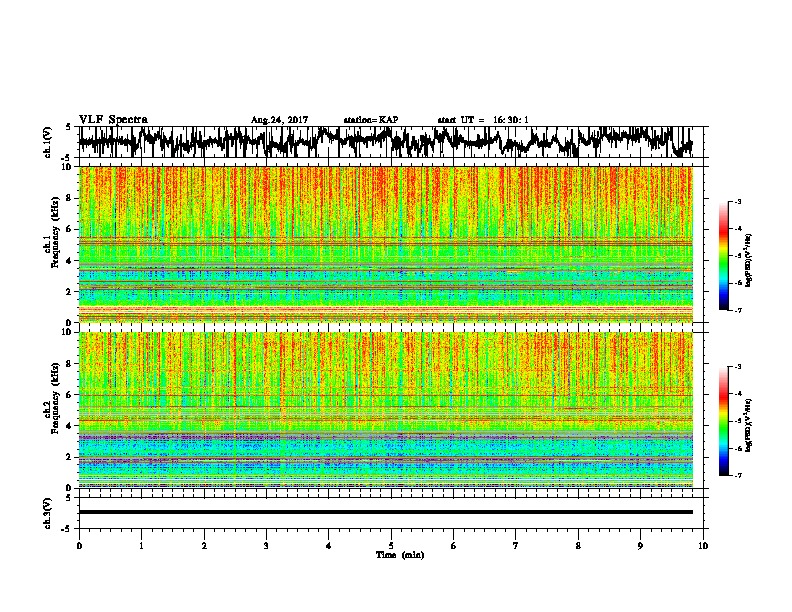Click the "-7" label on the lower colorbar
Image resolution: width=792 pixels, height=612 pixels.
[737, 475]
